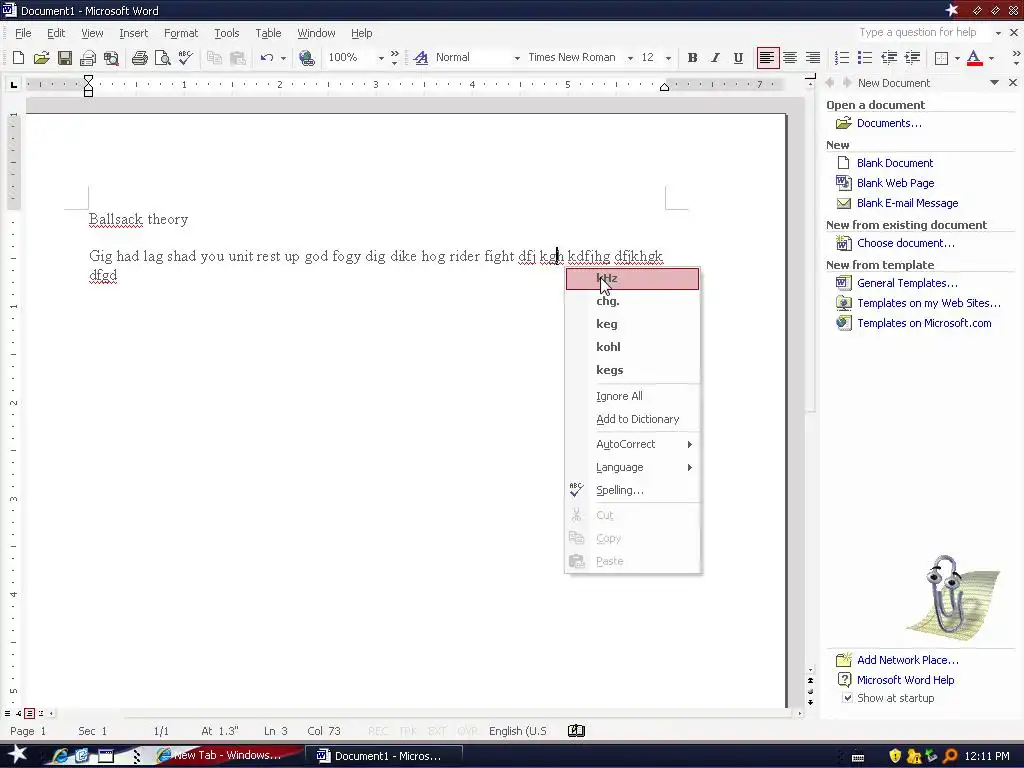Toggle italic formatting

[715, 57]
